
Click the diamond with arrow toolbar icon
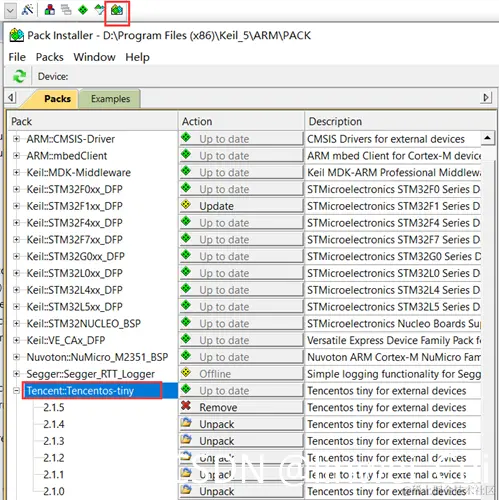coord(99,10)
